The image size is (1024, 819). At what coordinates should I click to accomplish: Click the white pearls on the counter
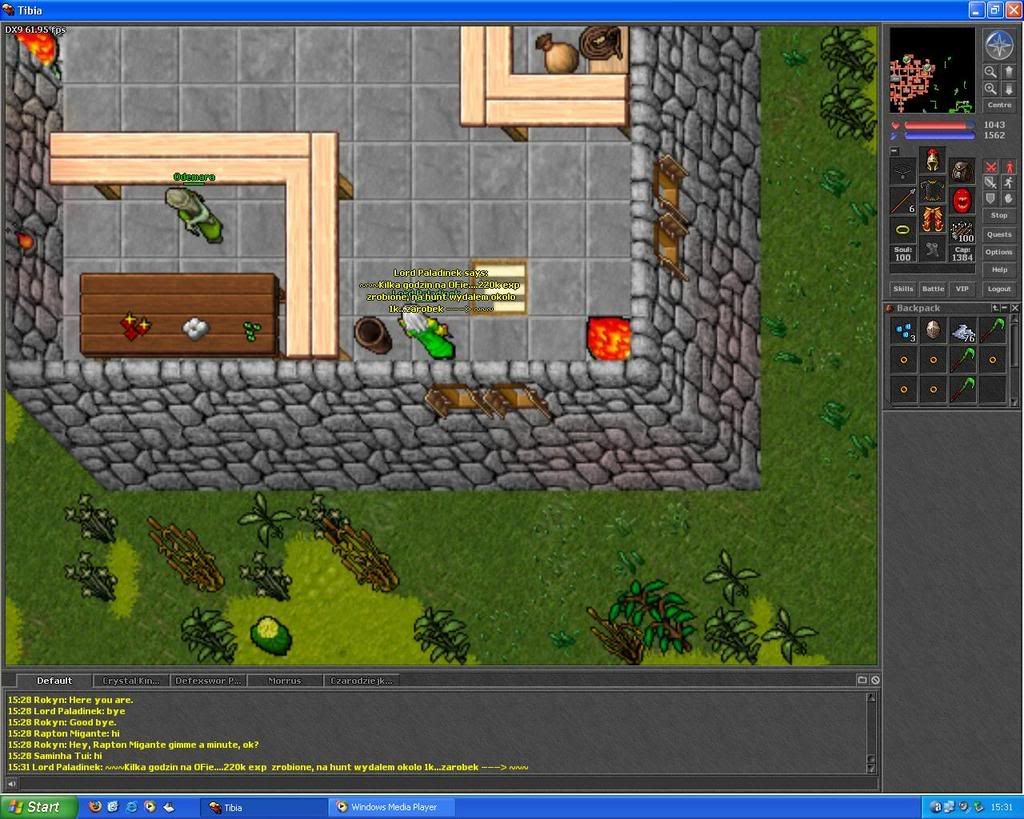point(195,328)
